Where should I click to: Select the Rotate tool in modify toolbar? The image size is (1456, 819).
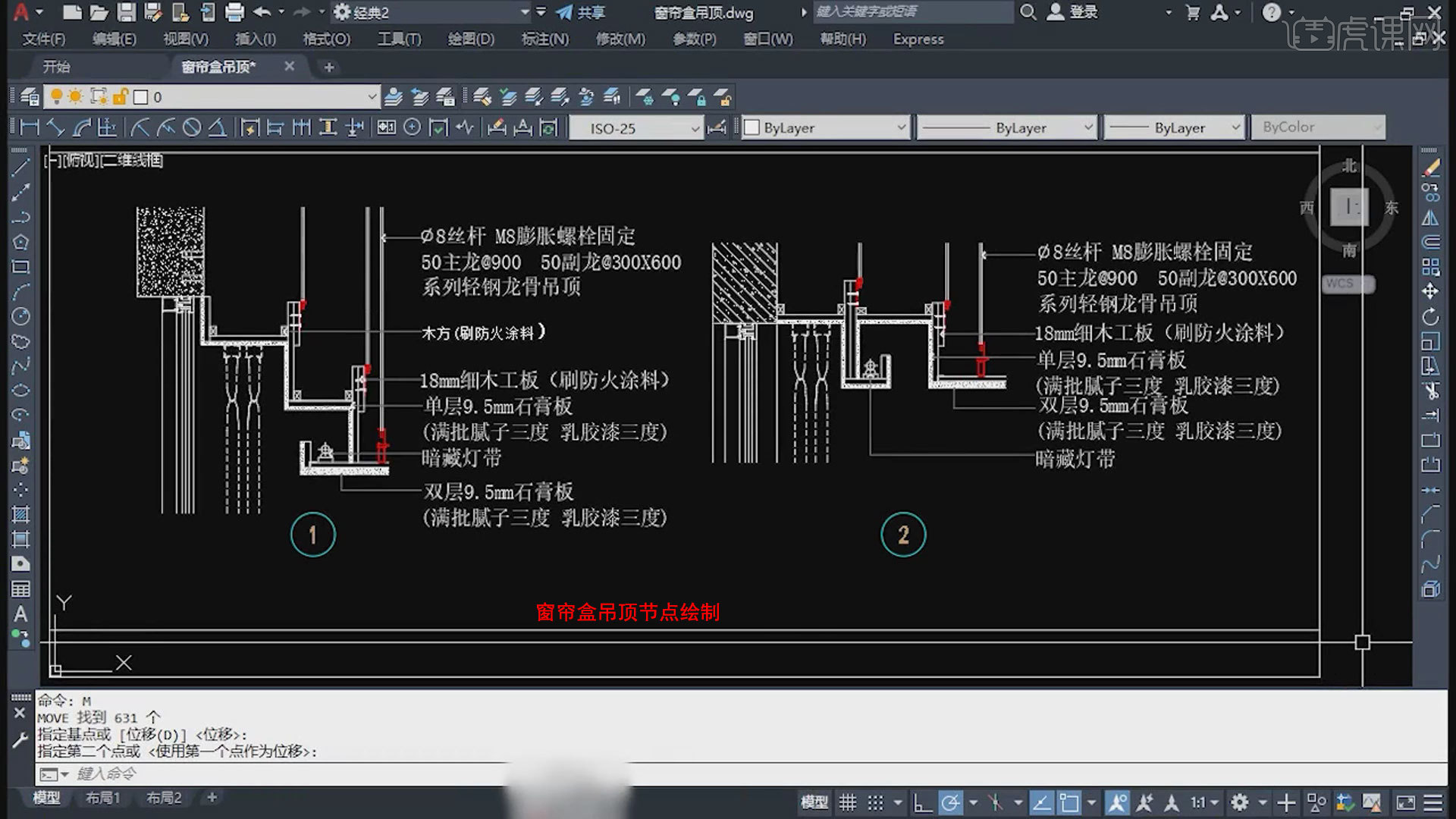click(x=1430, y=316)
